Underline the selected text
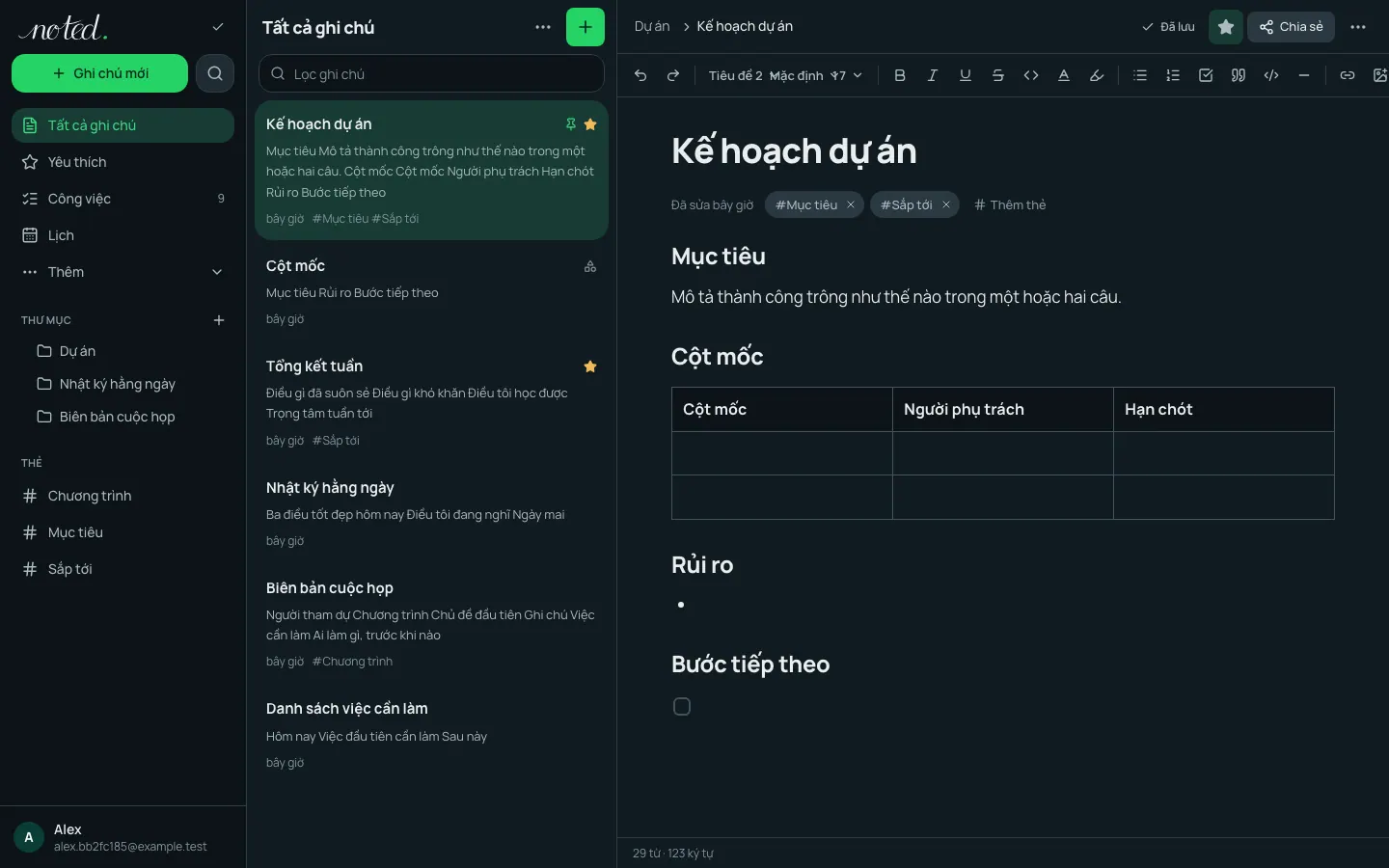This screenshot has width=1389, height=868. [966, 75]
